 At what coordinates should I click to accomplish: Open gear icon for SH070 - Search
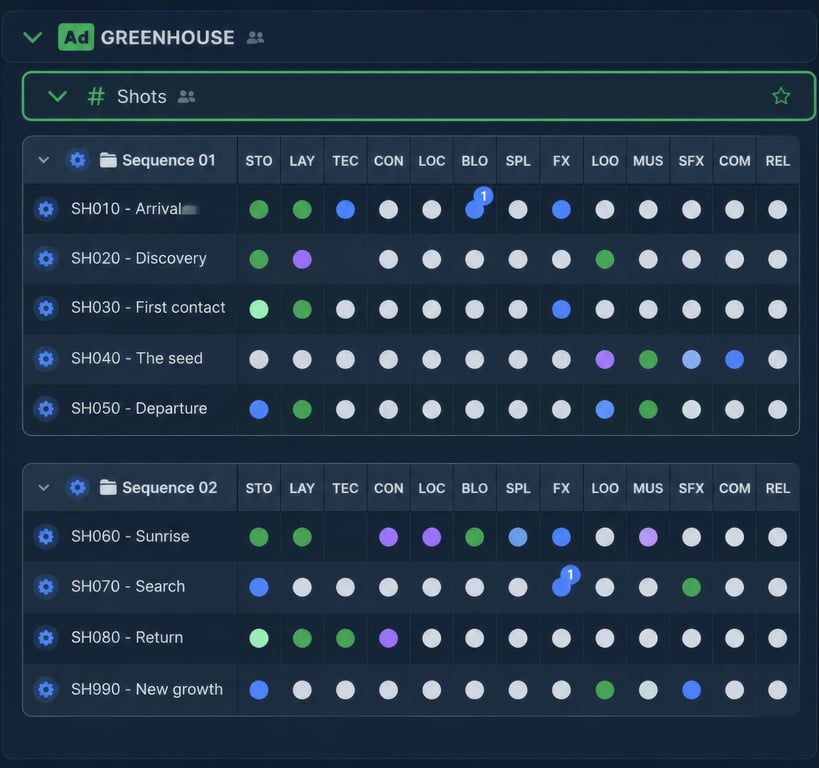pyautogui.click(x=46, y=587)
